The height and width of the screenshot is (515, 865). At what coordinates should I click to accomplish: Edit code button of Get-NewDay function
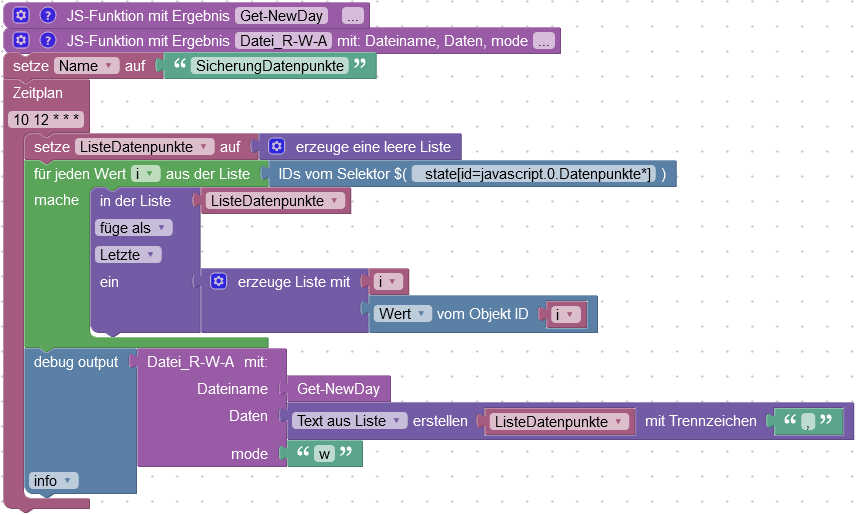(x=353, y=16)
